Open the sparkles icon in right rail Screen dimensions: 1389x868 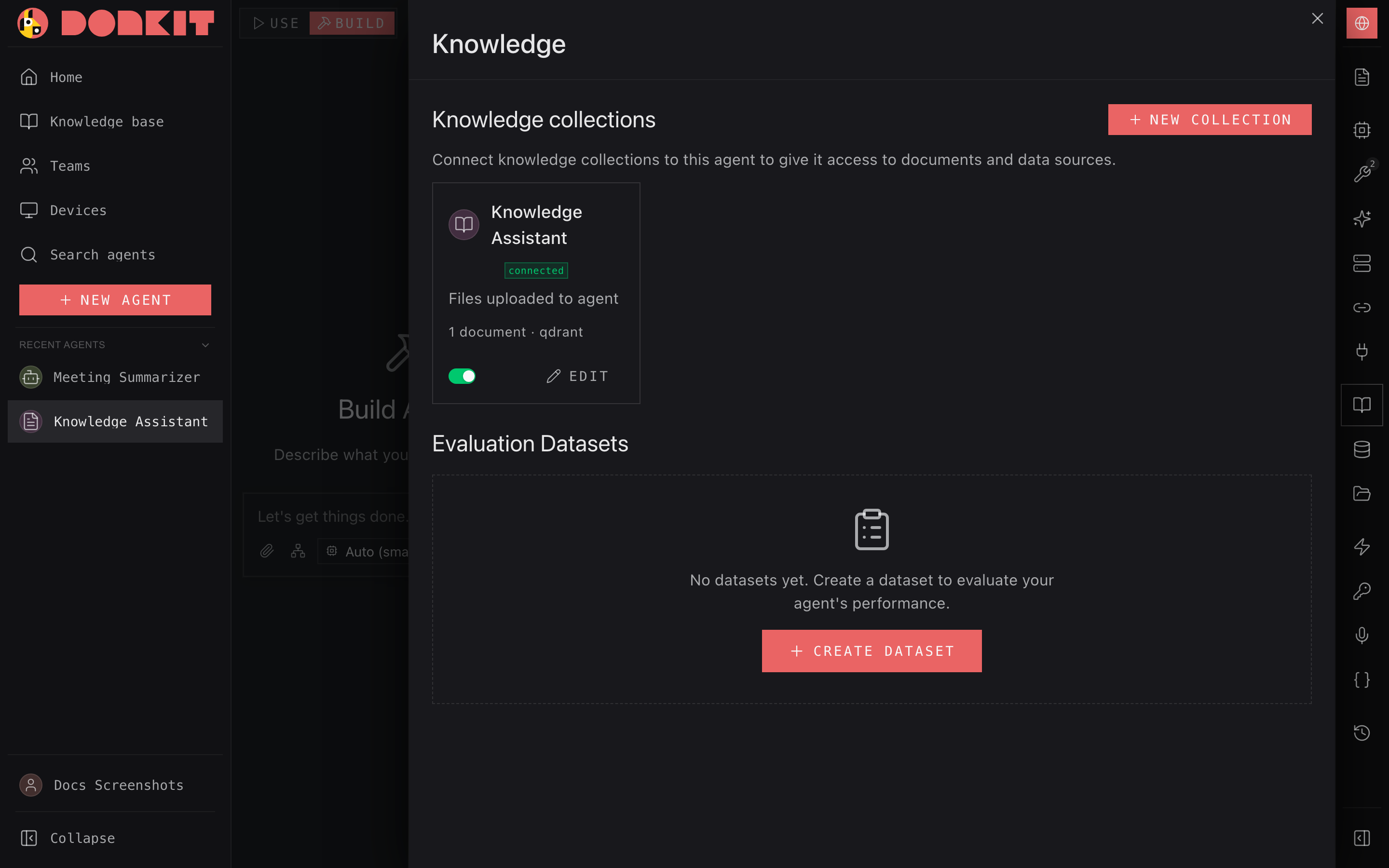[x=1362, y=219]
